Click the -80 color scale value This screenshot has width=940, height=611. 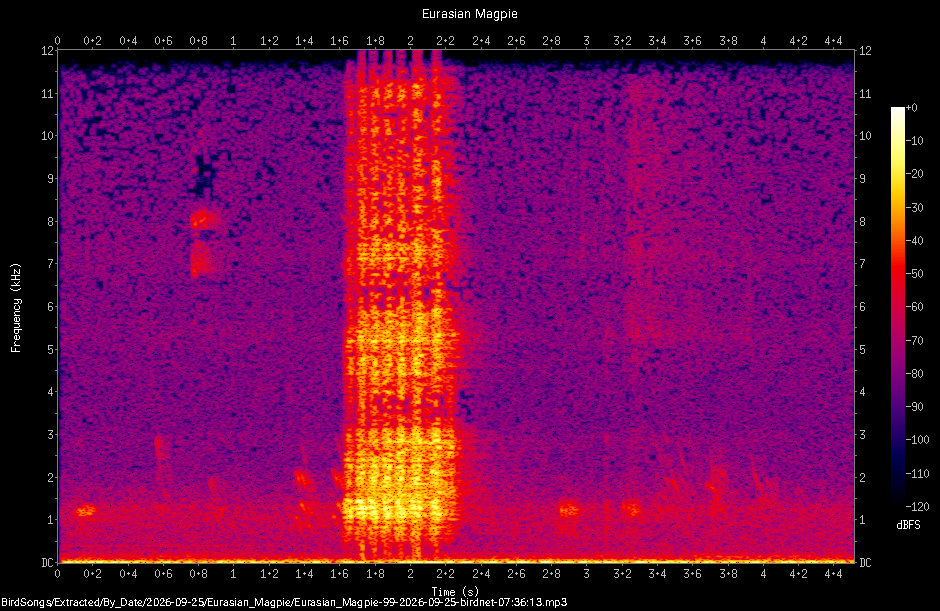coord(914,374)
